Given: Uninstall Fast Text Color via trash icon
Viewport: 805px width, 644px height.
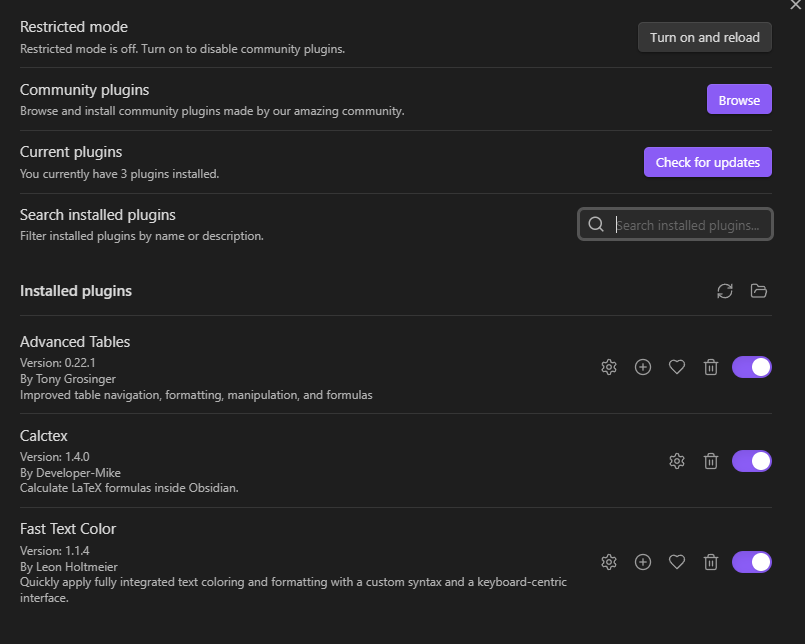Looking at the screenshot, I should point(711,562).
